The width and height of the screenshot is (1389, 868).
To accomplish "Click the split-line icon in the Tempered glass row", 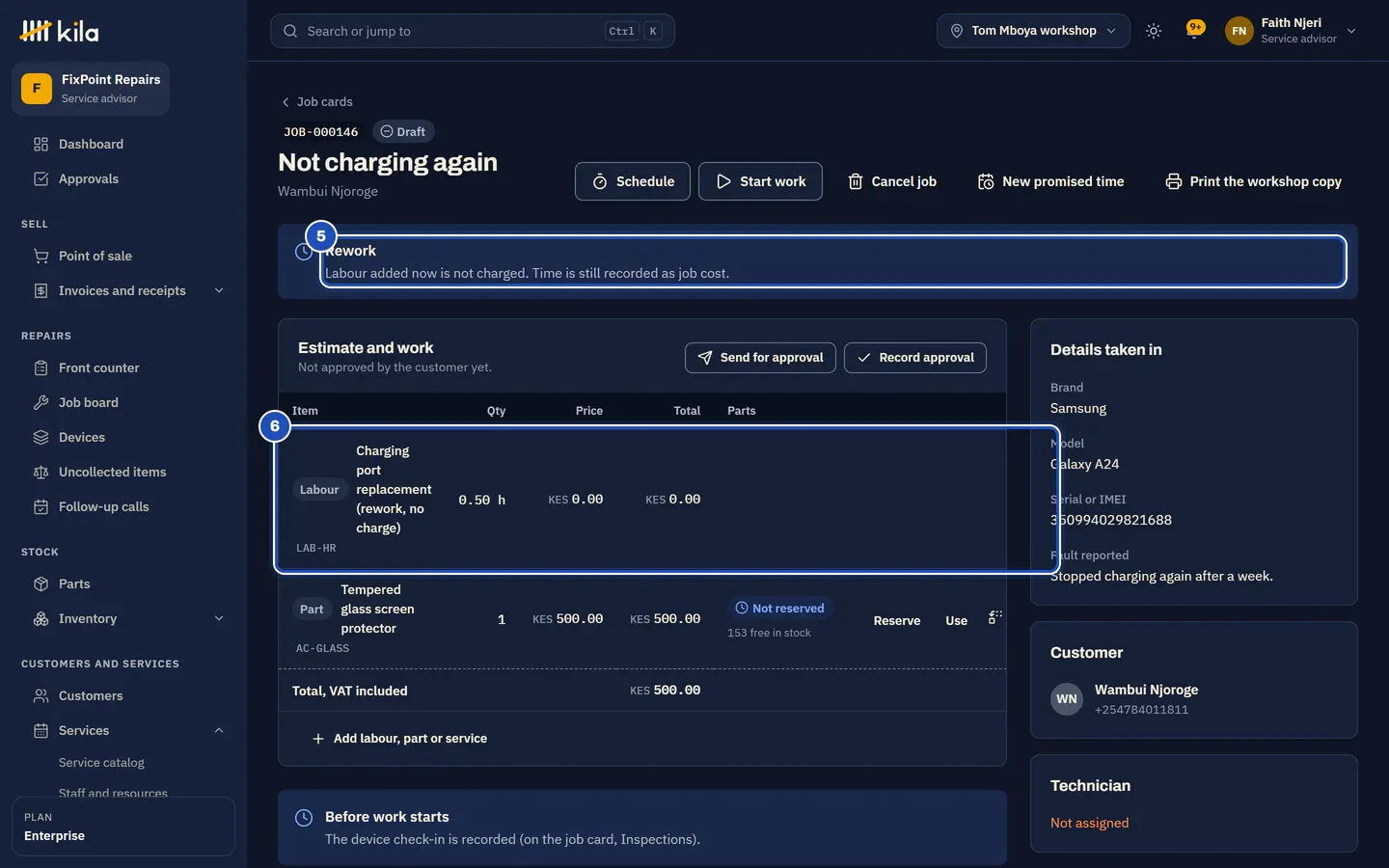I will (x=994, y=617).
